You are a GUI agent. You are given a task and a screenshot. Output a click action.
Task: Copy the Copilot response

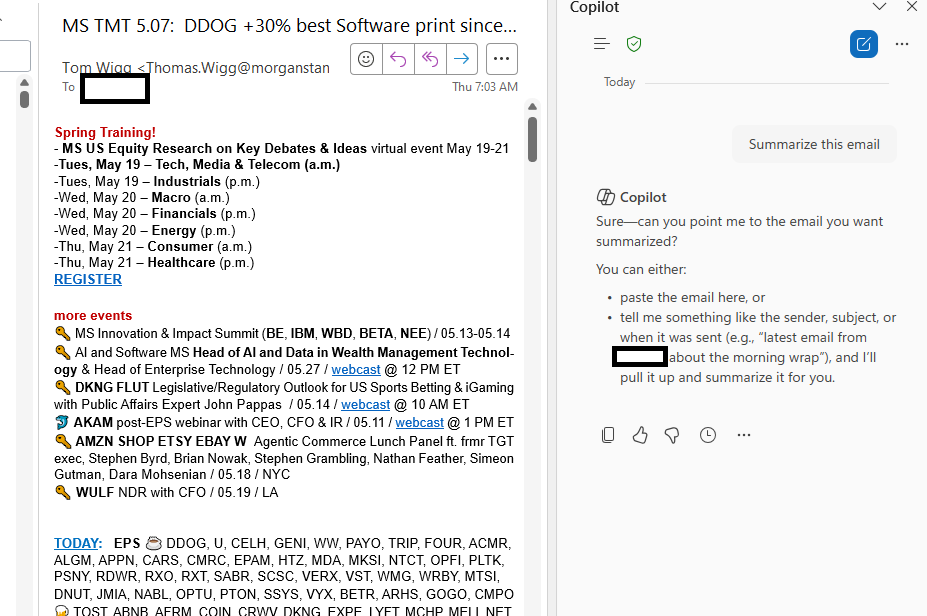point(608,435)
